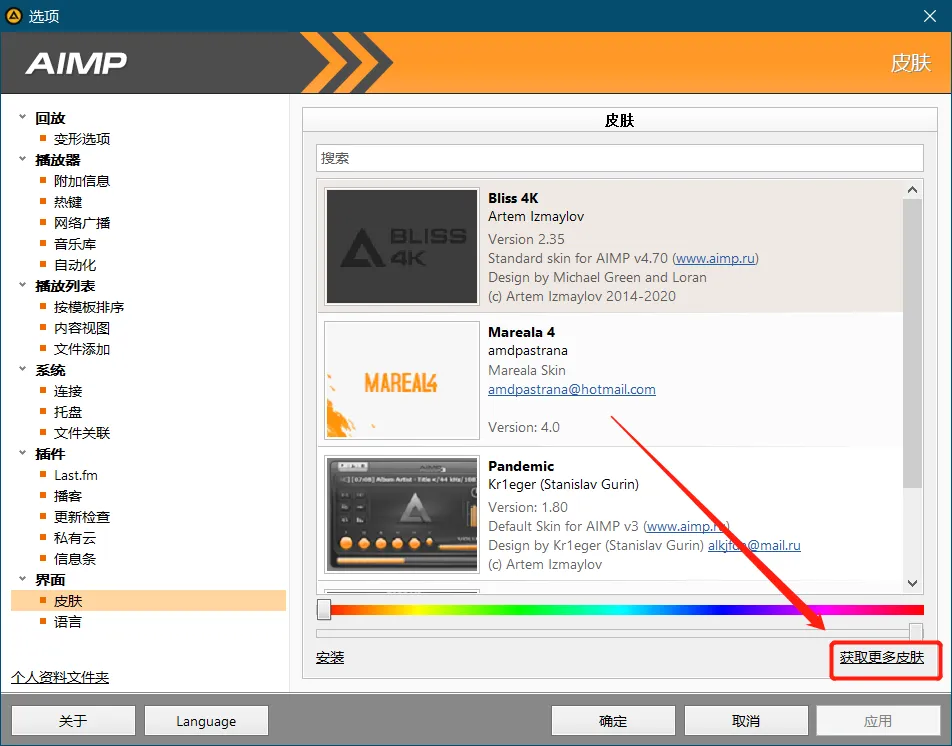Click the AIMP logo in header

click(76, 63)
